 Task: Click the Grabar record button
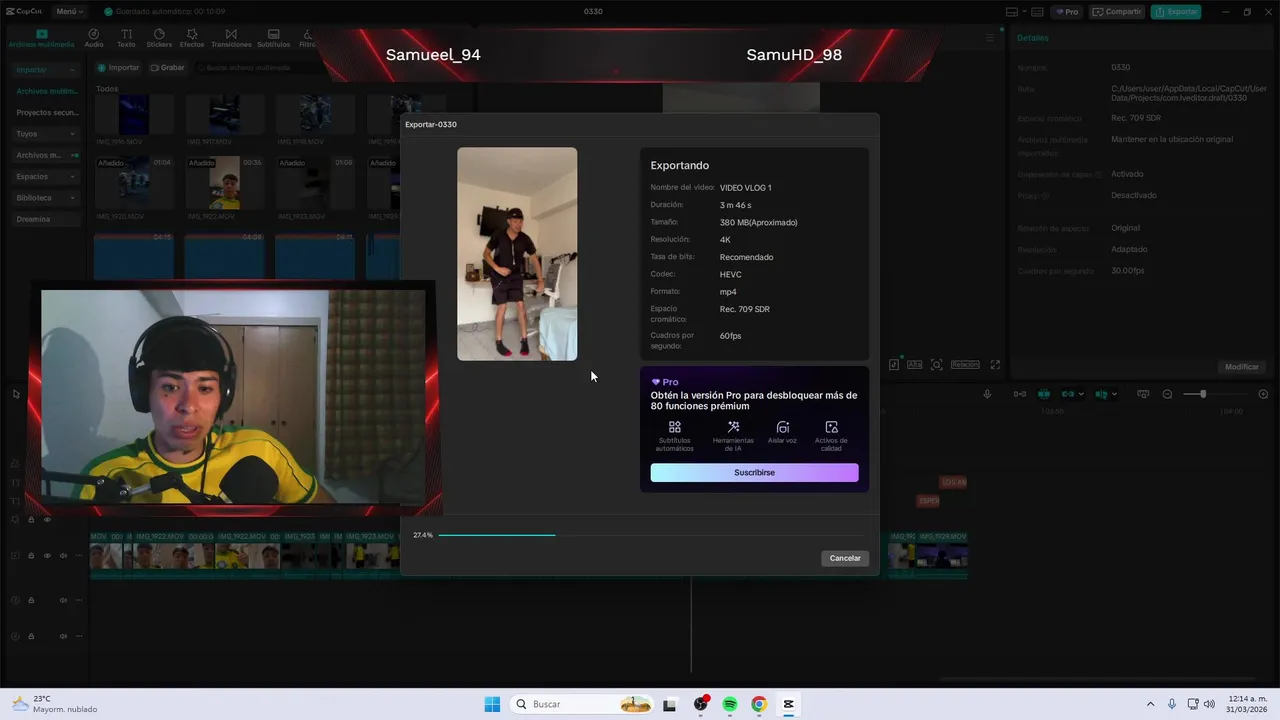coord(168,68)
